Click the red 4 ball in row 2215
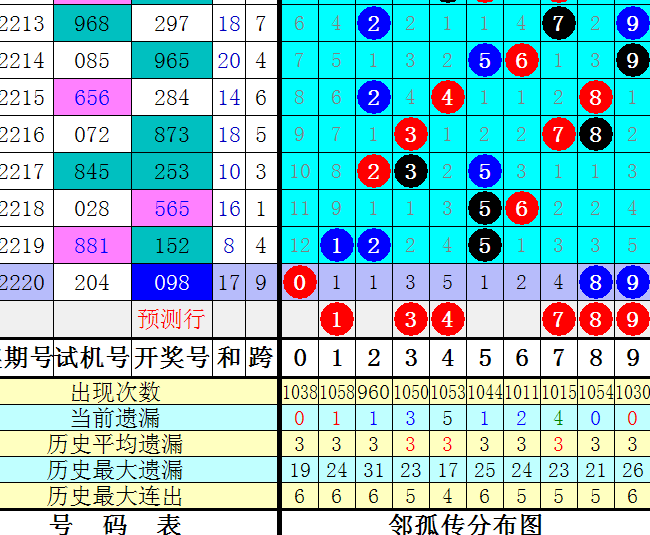Image resolution: width=650 pixels, height=535 pixels. pos(448,97)
